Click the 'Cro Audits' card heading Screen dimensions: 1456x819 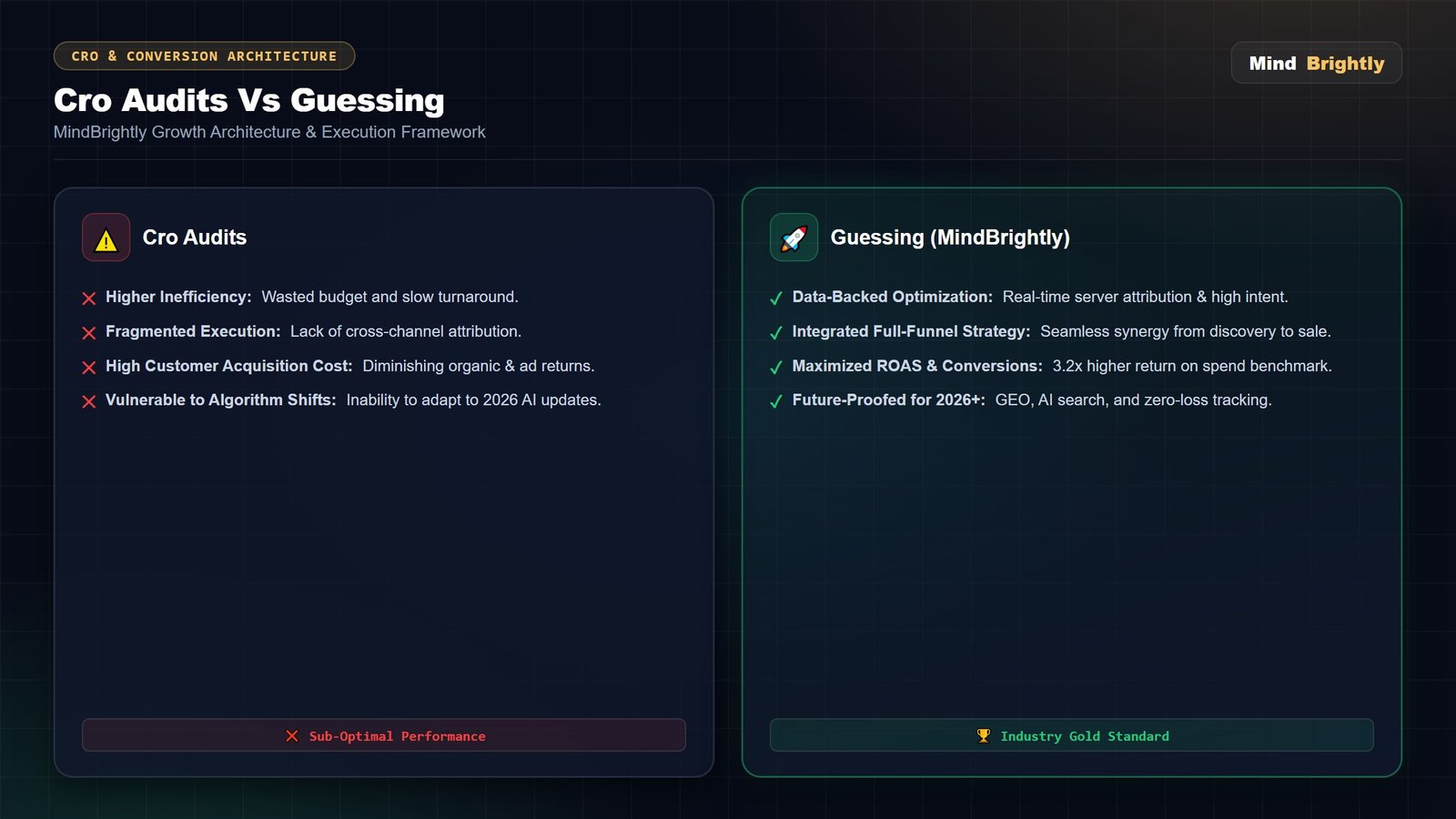(x=195, y=238)
